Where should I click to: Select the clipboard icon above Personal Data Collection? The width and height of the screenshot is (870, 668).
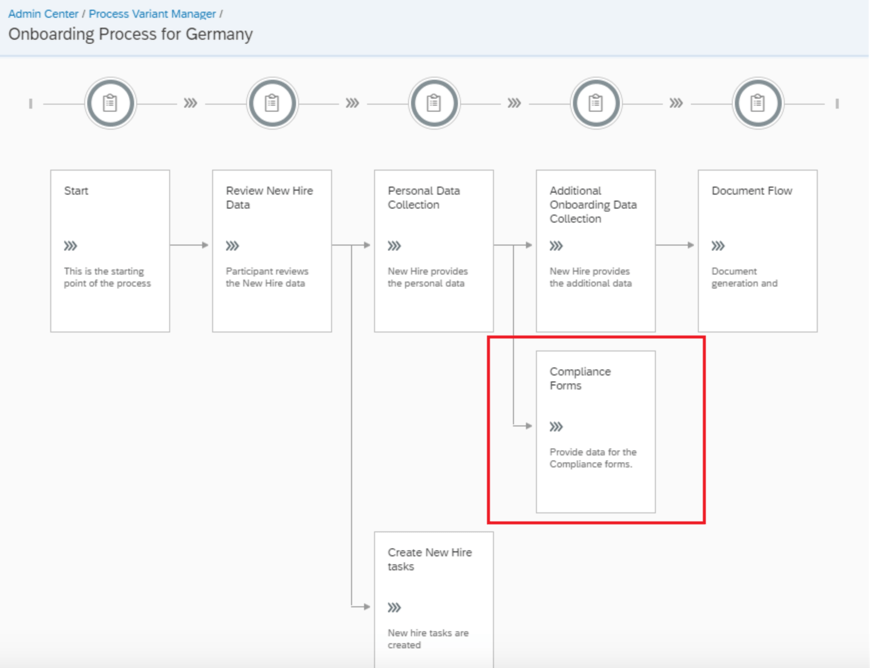(x=433, y=103)
